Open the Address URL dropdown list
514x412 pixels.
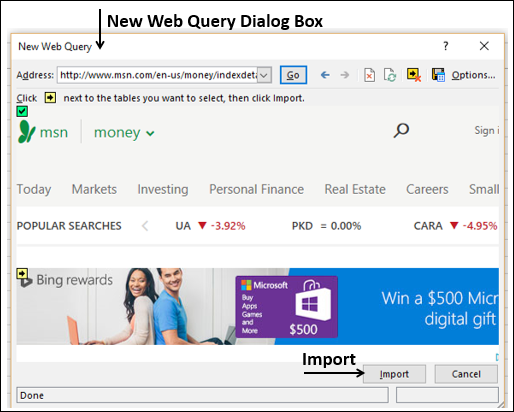coord(264,75)
